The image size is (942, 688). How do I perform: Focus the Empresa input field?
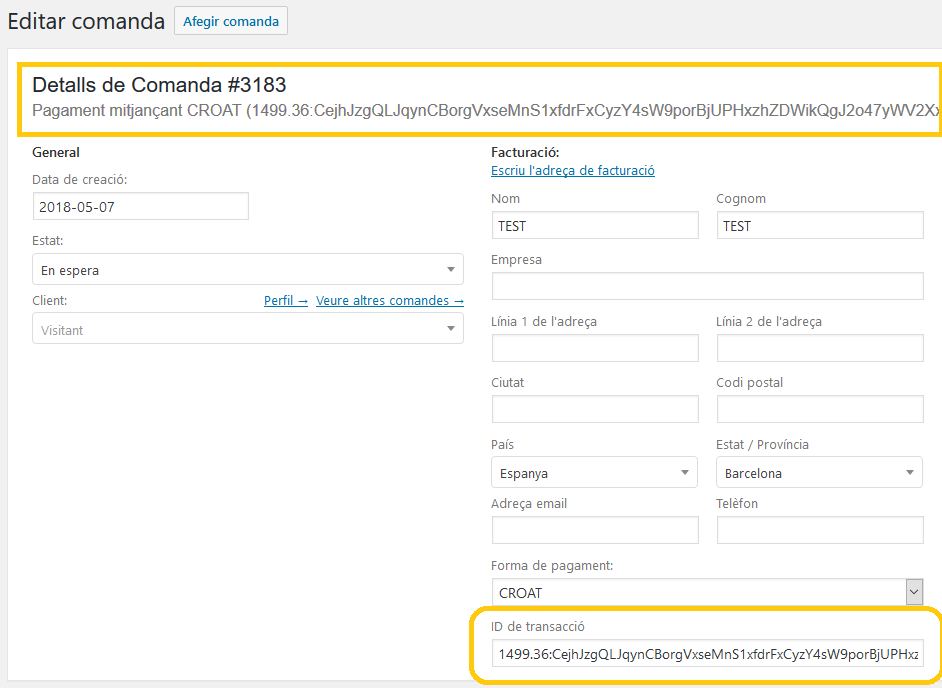(x=708, y=286)
